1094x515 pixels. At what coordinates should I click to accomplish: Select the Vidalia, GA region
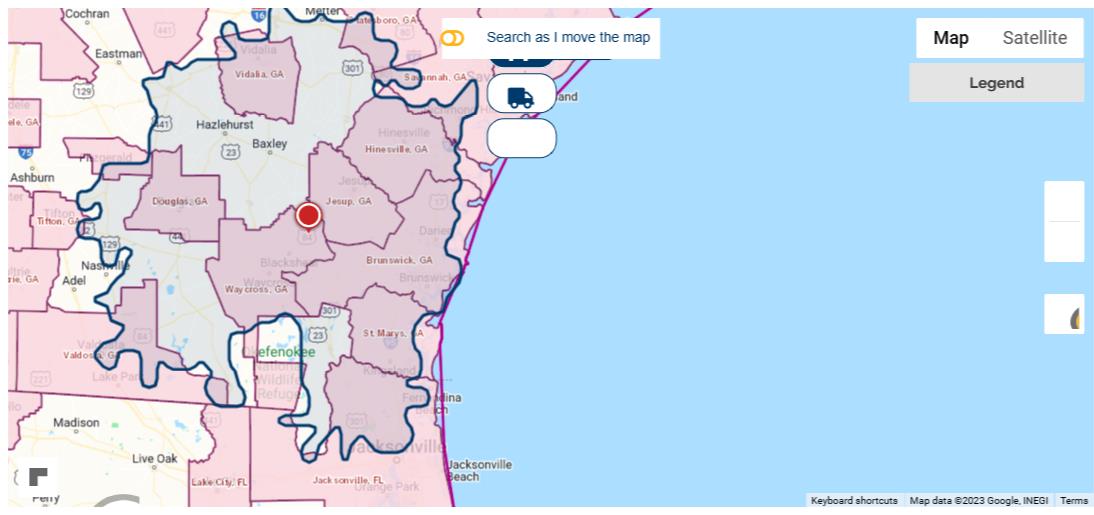pyautogui.click(x=259, y=74)
